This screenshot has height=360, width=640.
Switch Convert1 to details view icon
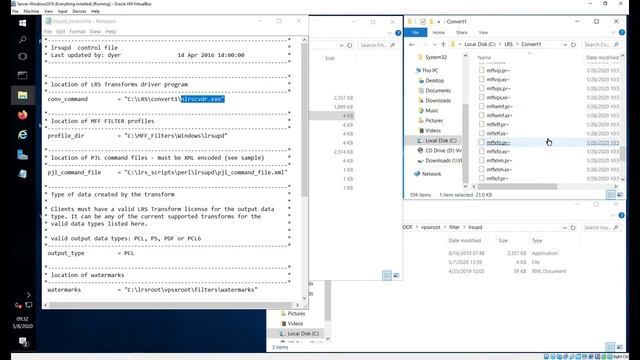(611, 195)
